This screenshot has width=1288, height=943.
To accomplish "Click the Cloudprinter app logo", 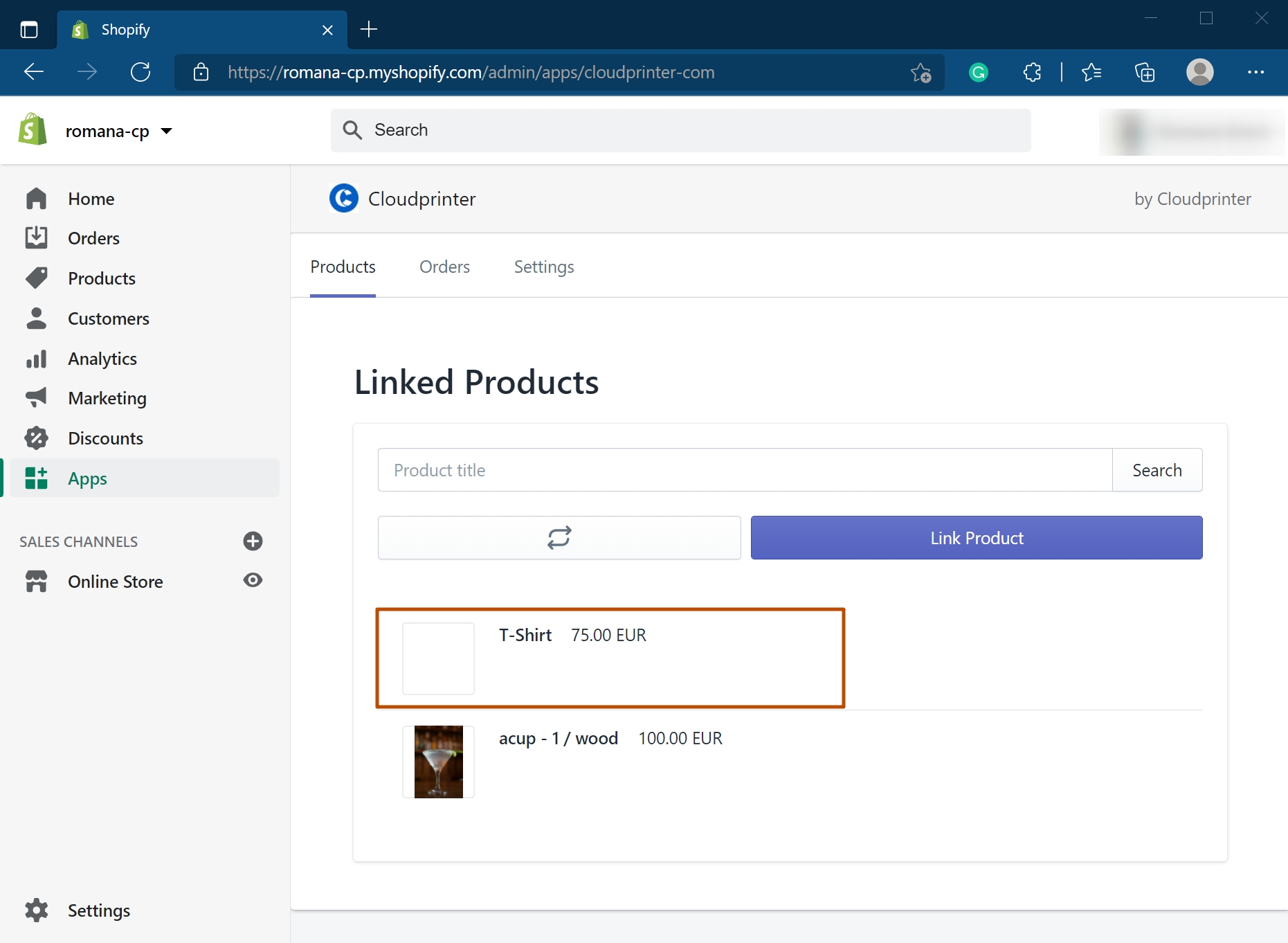I will 344,199.
